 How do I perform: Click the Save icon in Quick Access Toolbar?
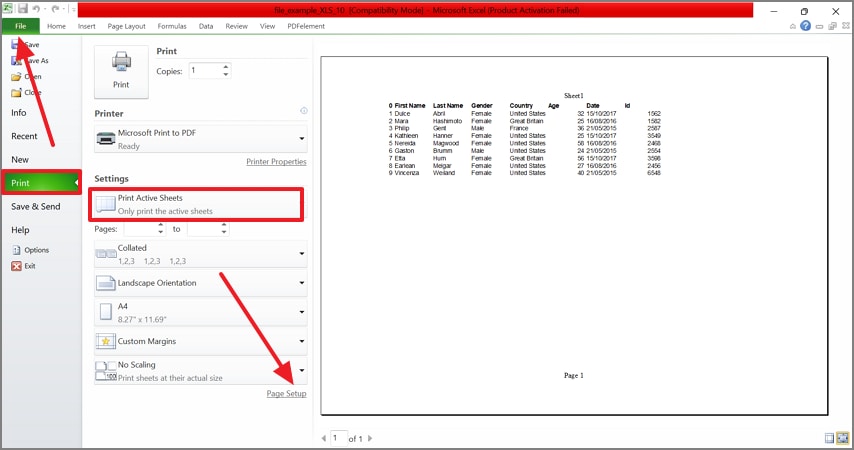[23, 9]
